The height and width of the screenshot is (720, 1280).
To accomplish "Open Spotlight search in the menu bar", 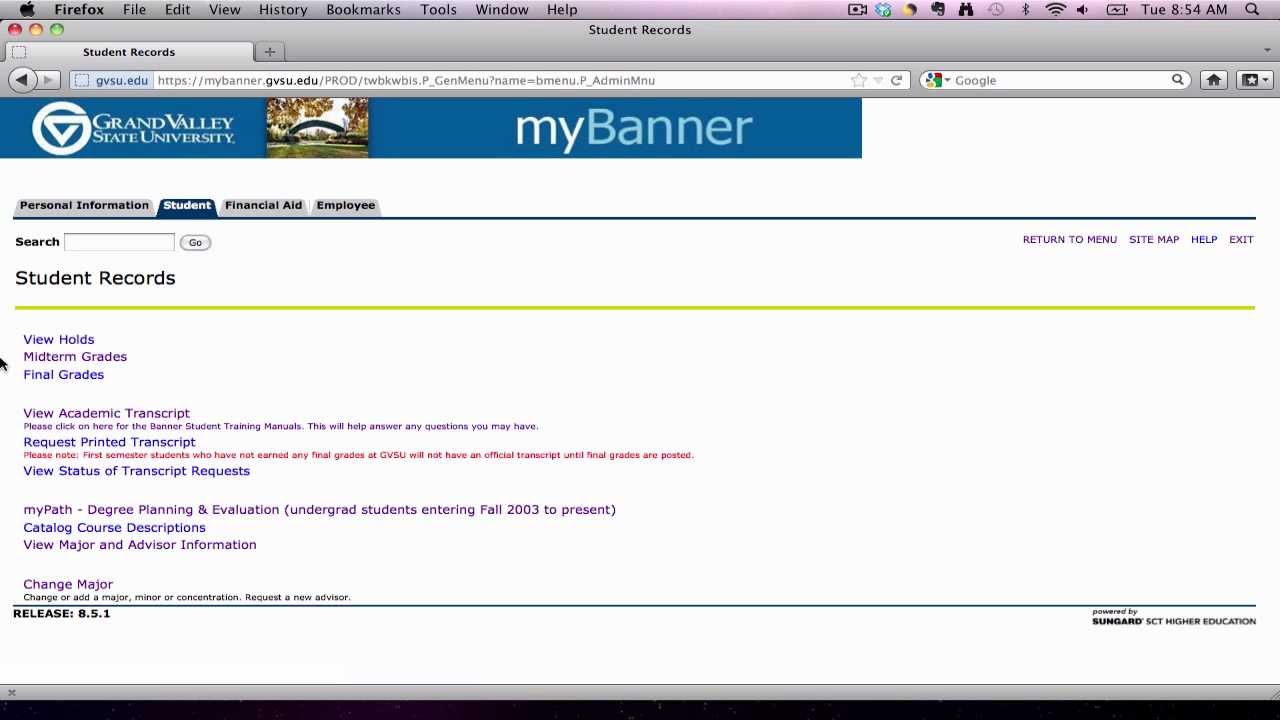I will pos(1252,9).
